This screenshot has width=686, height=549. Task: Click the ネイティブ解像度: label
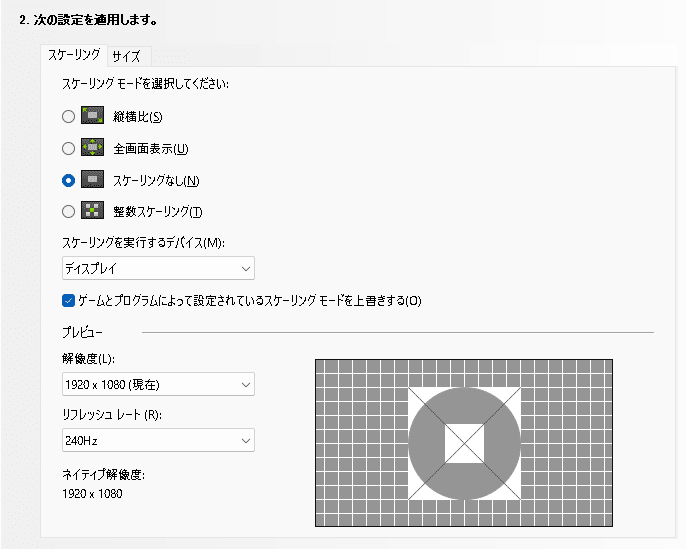pyautogui.click(x=103, y=474)
